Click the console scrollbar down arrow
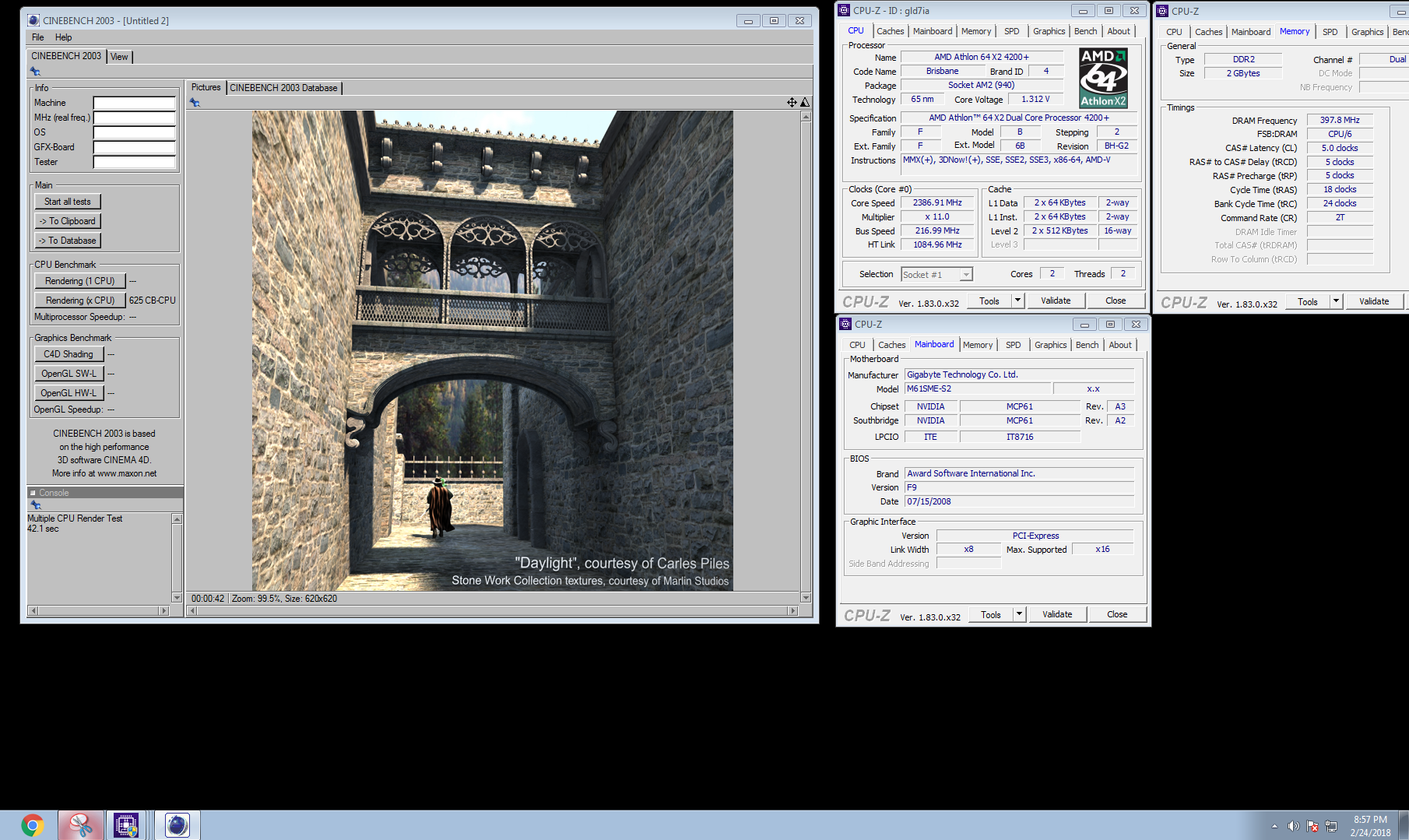The height and width of the screenshot is (840, 1409). (177, 598)
